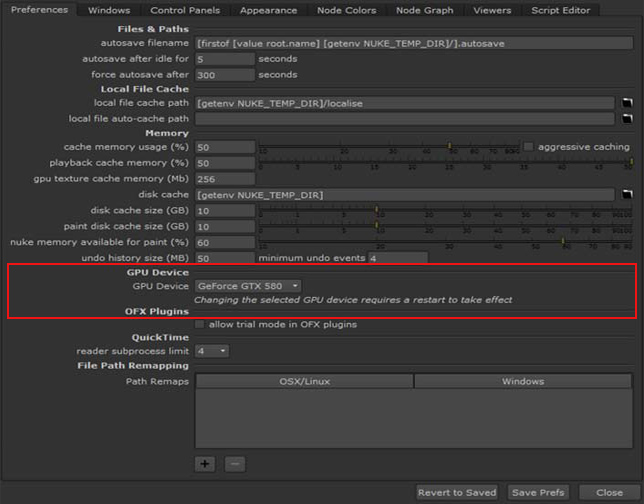Add a new path remap row
Image resolution: width=644 pixels, height=504 pixels.
point(205,464)
